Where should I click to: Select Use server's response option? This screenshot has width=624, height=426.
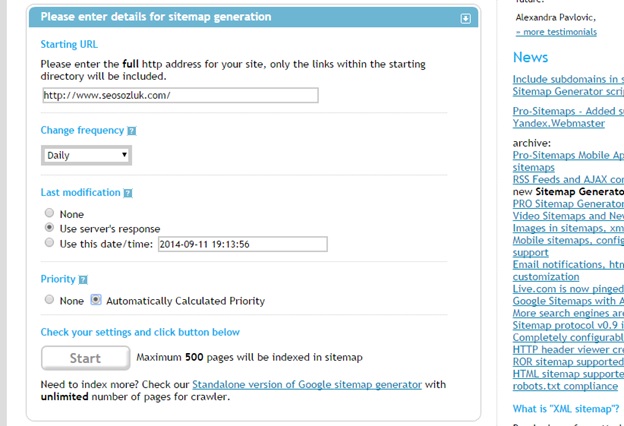pos(49,228)
